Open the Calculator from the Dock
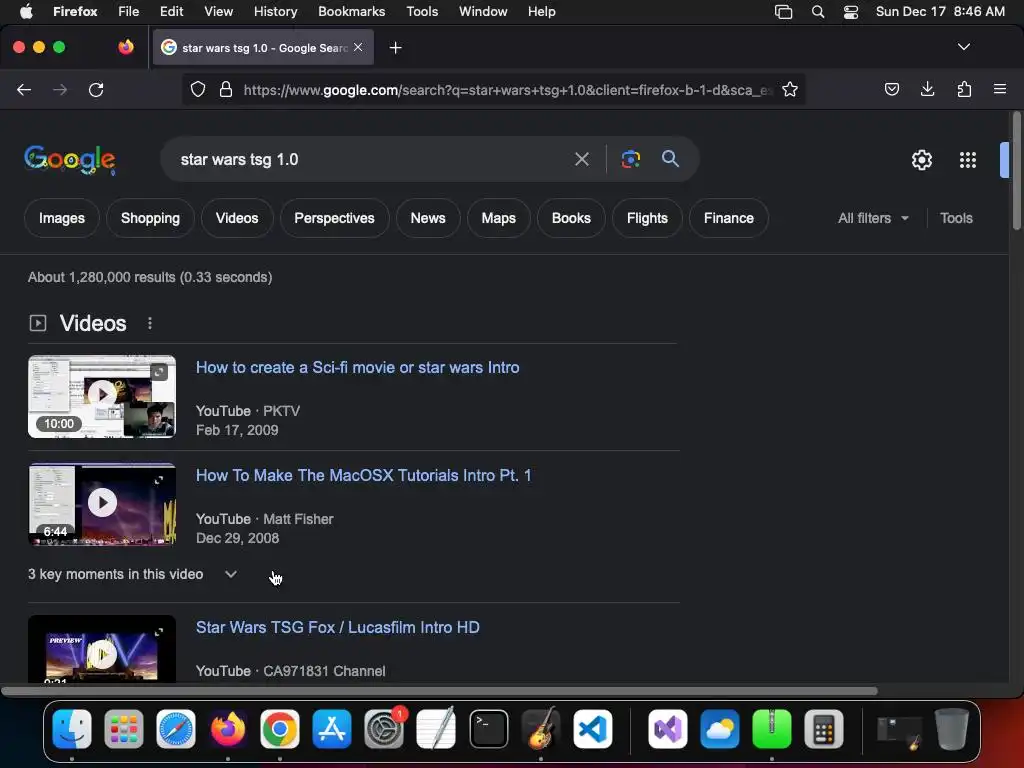This screenshot has height=768, width=1024. [x=824, y=729]
